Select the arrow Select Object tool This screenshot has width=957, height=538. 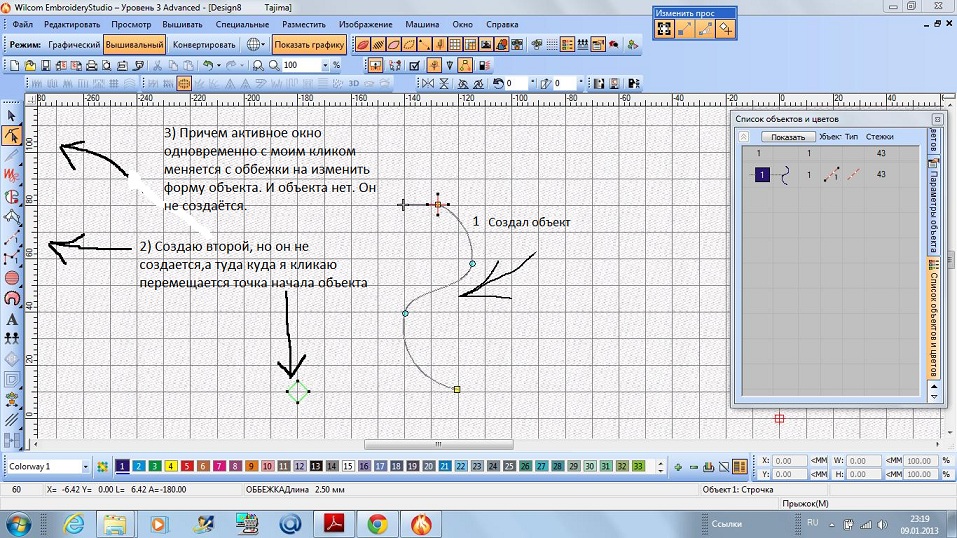coord(12,115)
